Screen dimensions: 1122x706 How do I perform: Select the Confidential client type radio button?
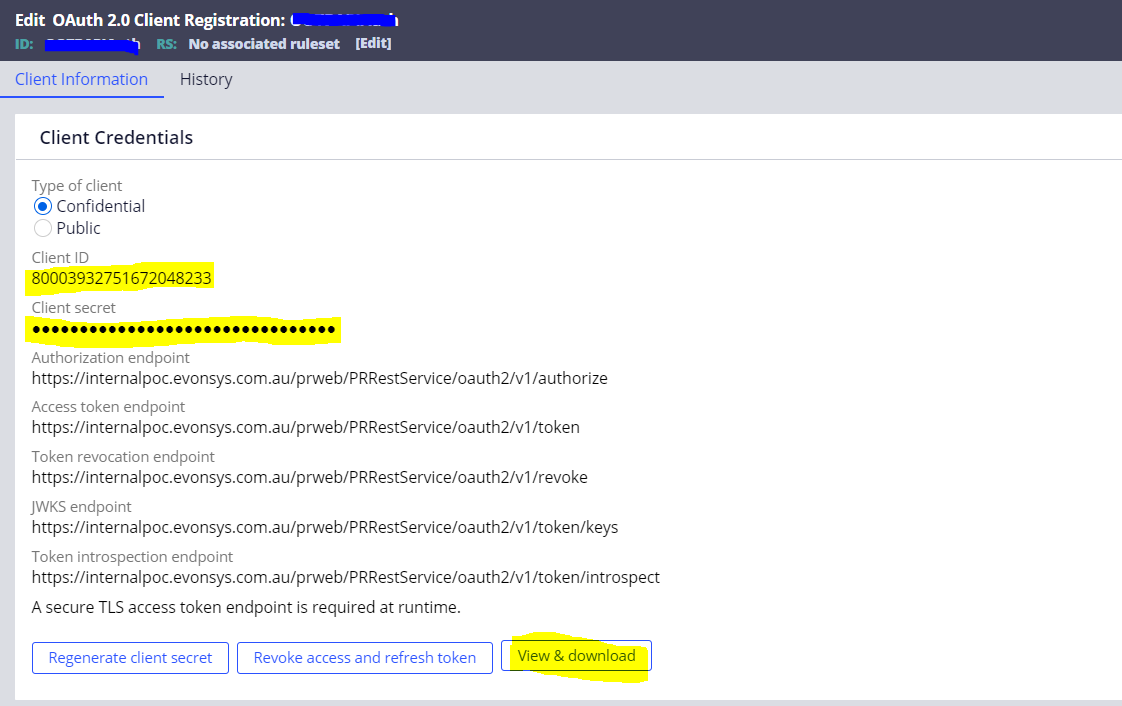pyautogui.click(x=41, y=206)
